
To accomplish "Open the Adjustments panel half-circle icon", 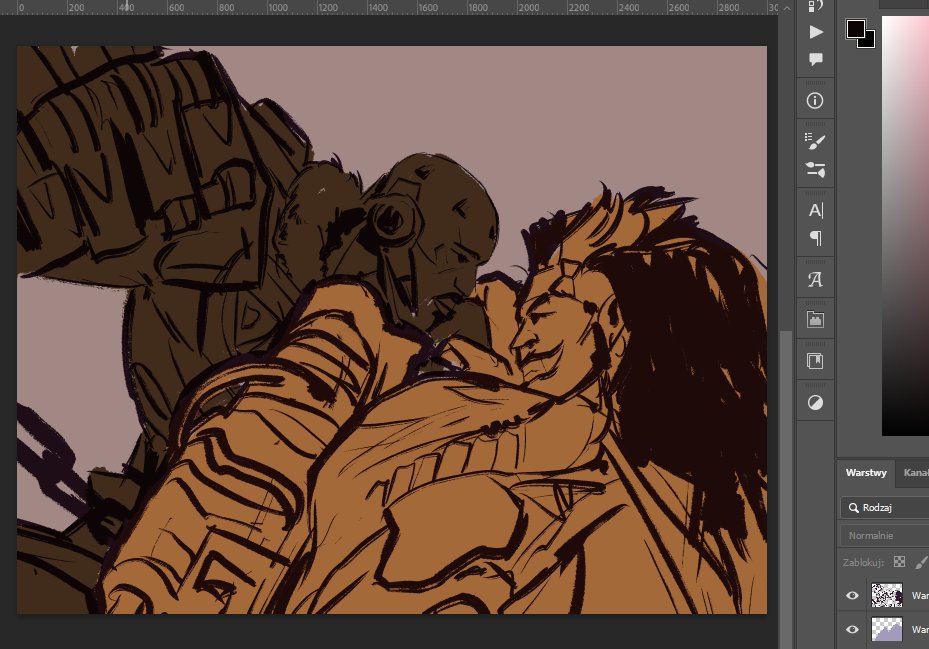I will [x=815, y=402].
